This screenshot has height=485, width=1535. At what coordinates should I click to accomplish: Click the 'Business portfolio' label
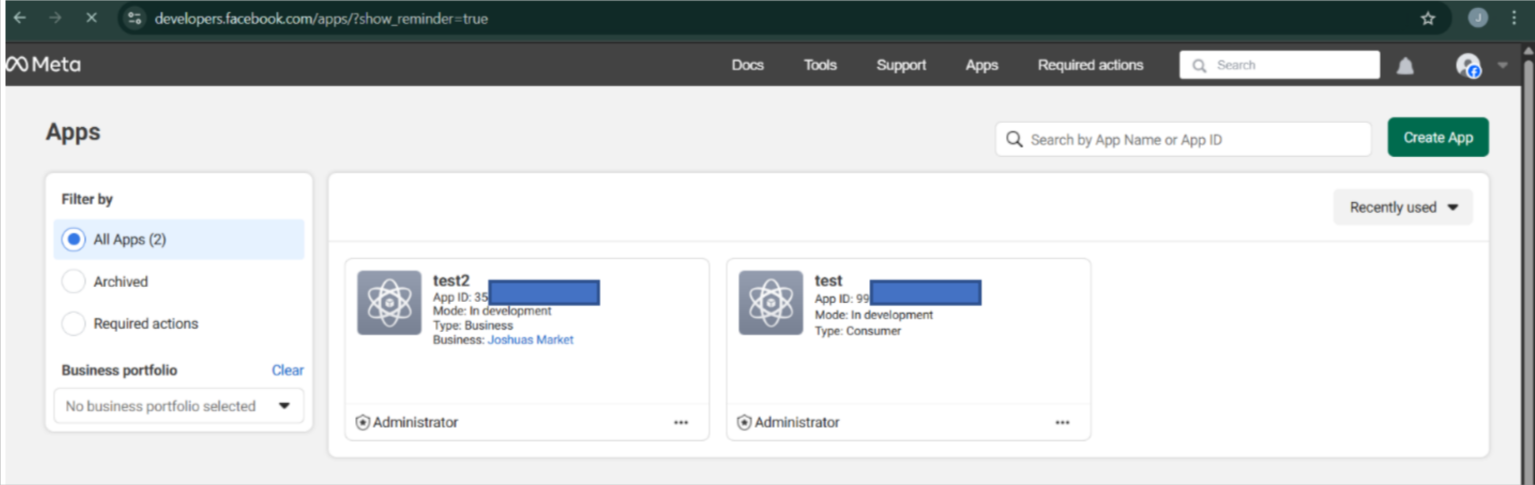(x=119, y=370)
